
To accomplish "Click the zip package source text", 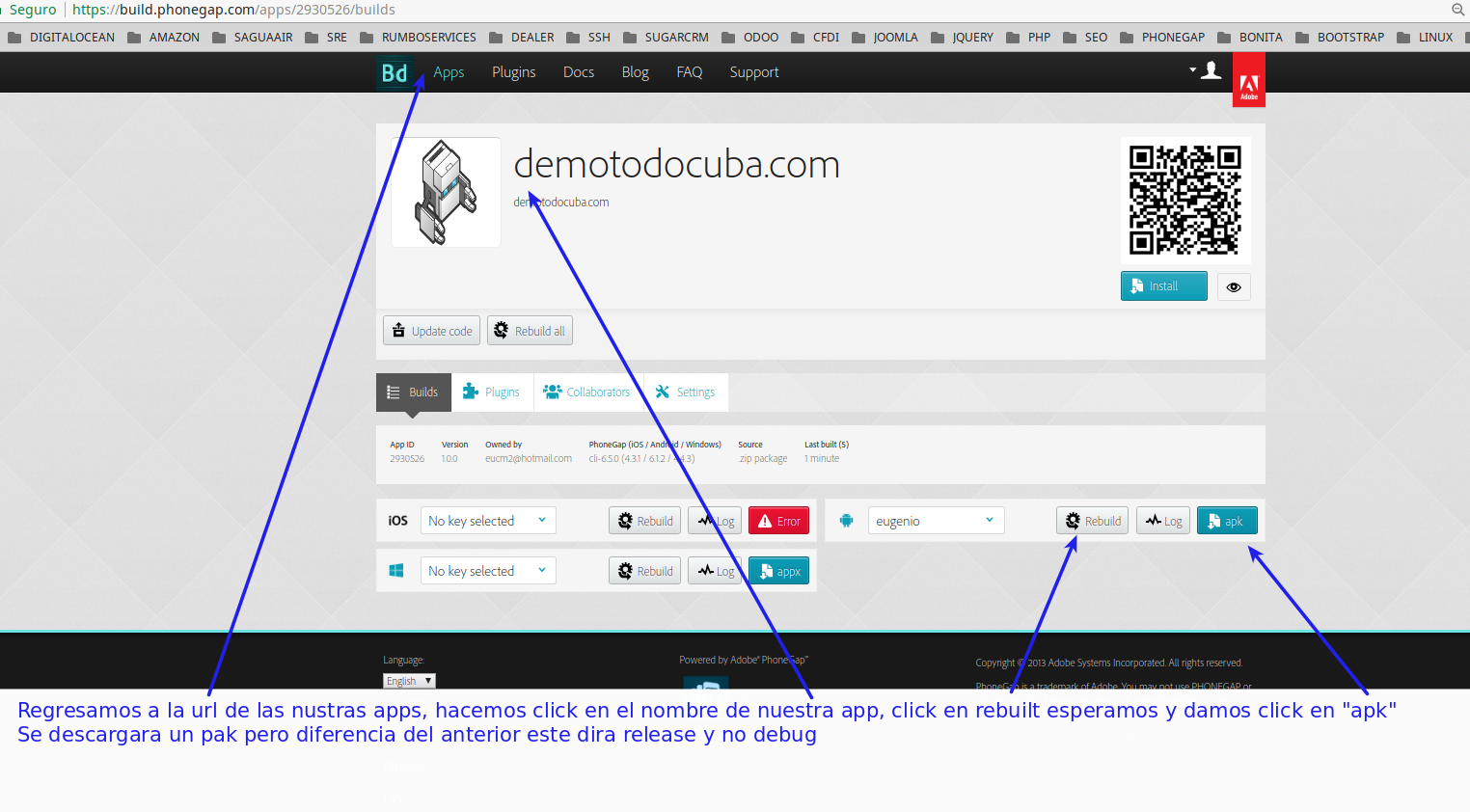I will [763, 459].
